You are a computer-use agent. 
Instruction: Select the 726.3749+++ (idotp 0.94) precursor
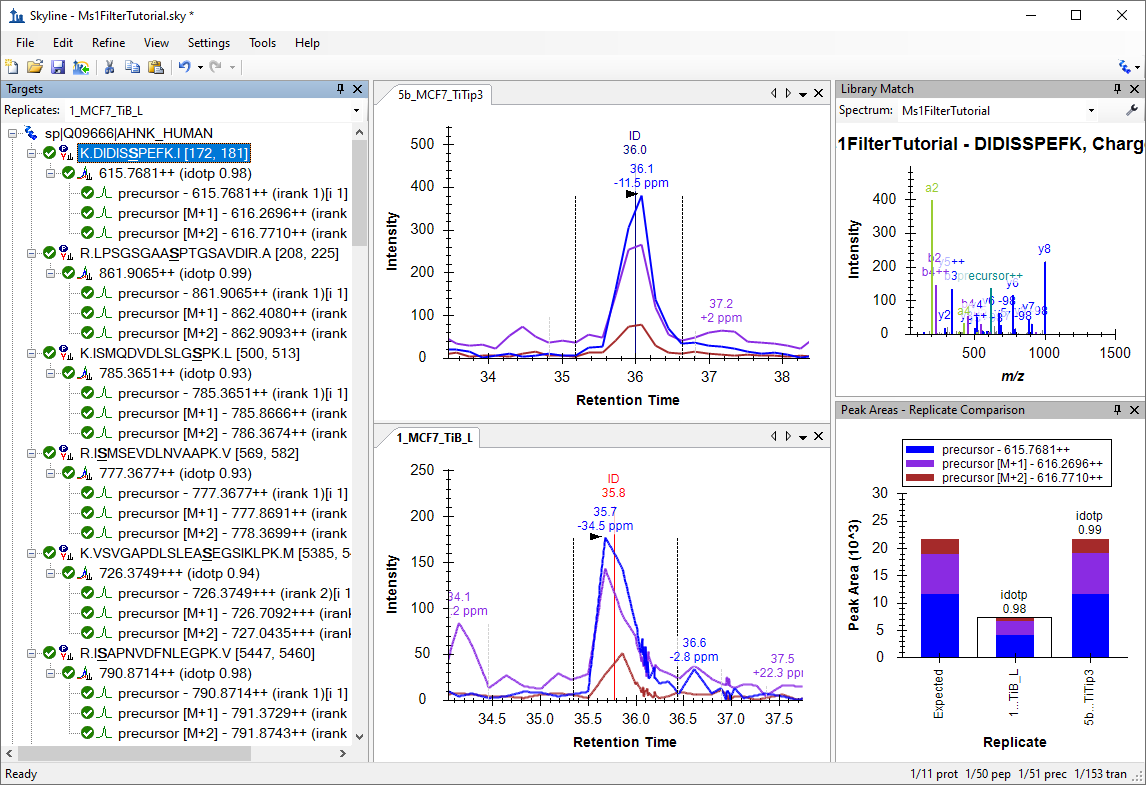click(x=179, y=573)
